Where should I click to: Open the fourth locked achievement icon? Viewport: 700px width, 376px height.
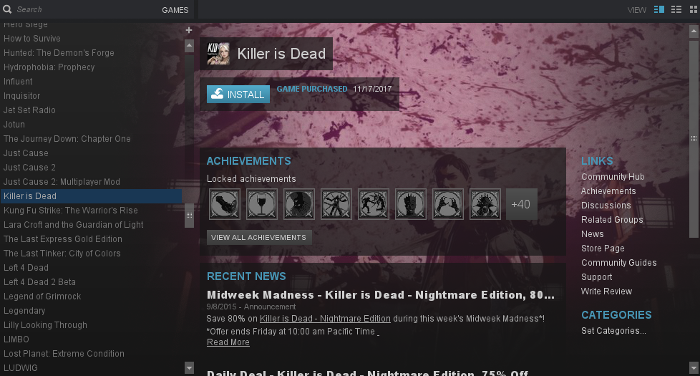(336, 204)
